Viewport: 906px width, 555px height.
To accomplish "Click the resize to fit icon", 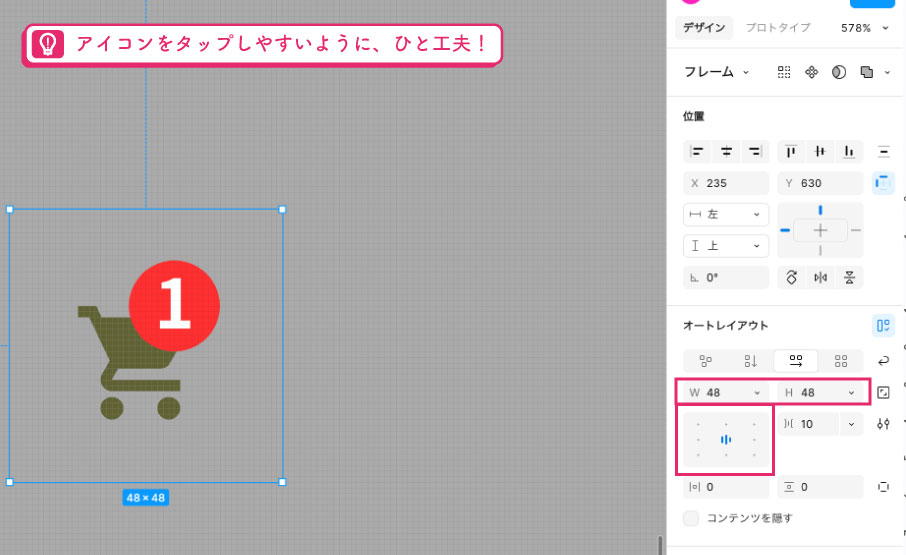I will pyautogui.click(x=883, y=393).
